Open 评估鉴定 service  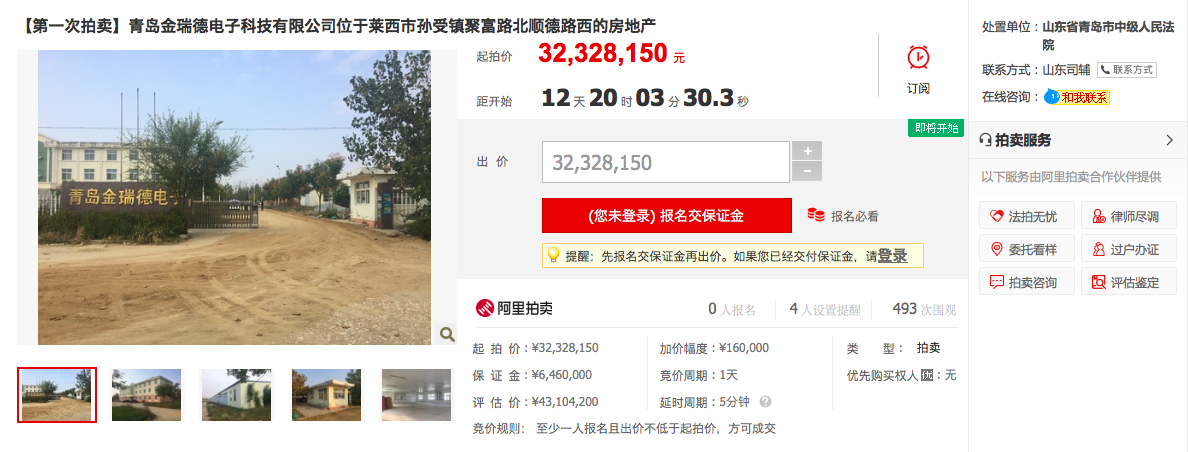pos(1128,282)
